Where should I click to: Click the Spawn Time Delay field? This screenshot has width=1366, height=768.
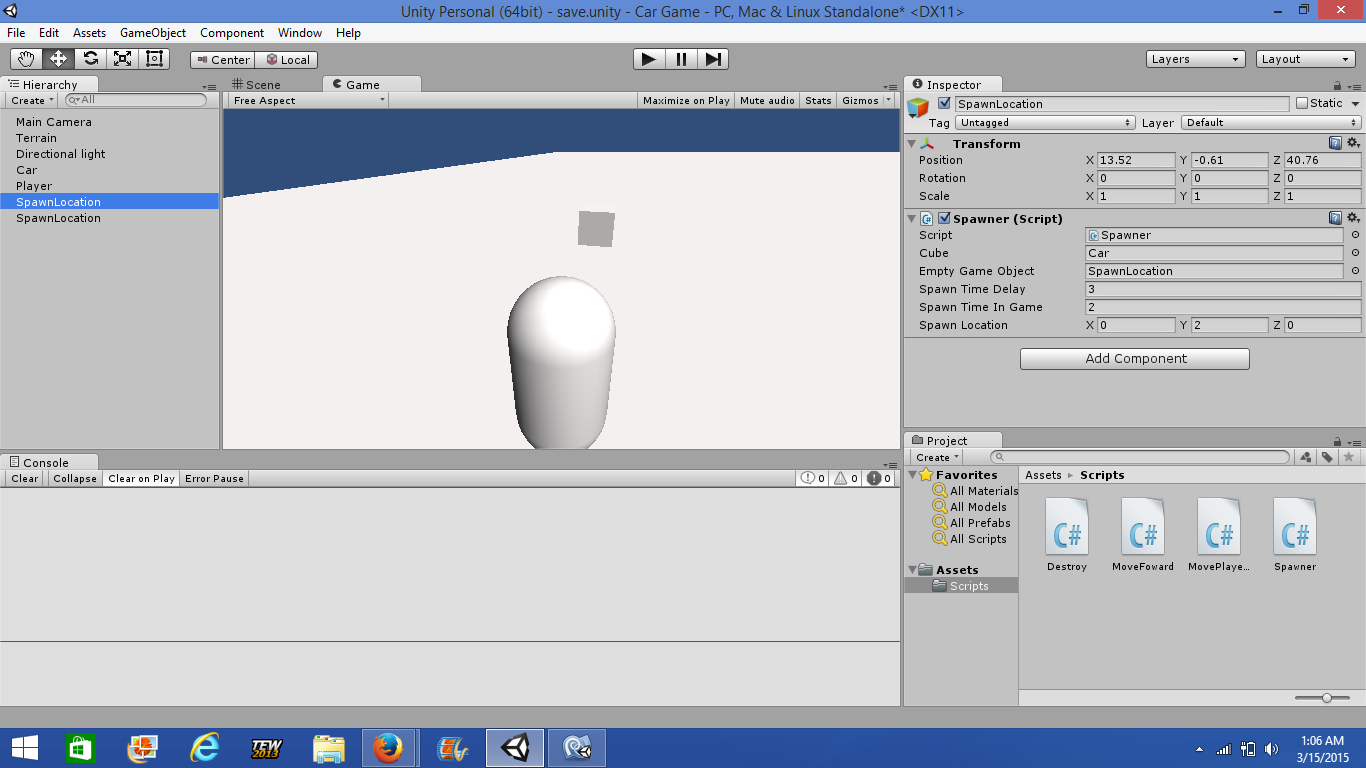(x=1223, y=289)
